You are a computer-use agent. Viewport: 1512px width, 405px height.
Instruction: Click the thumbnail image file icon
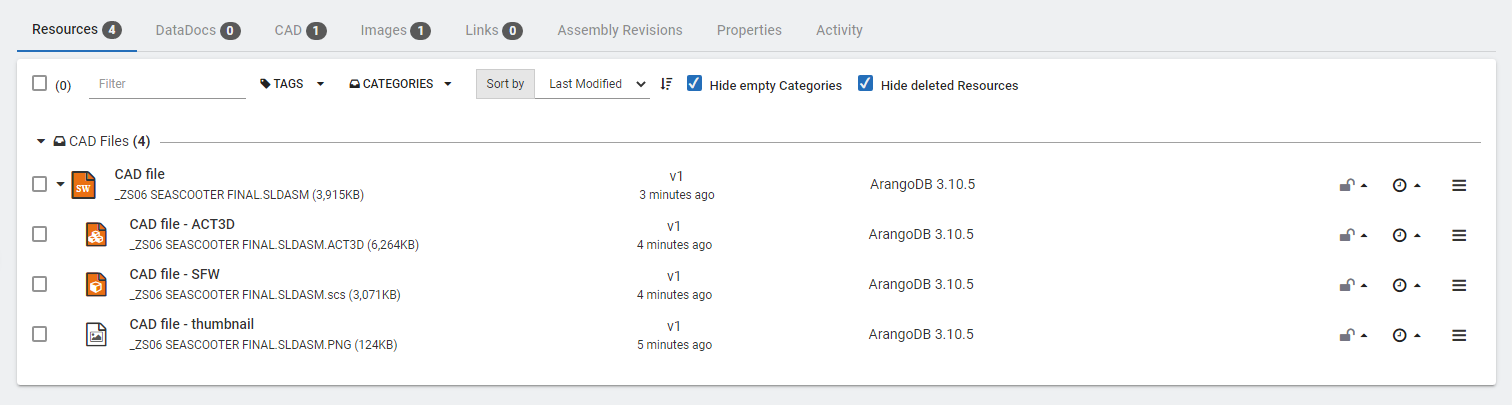pos(96,334)
